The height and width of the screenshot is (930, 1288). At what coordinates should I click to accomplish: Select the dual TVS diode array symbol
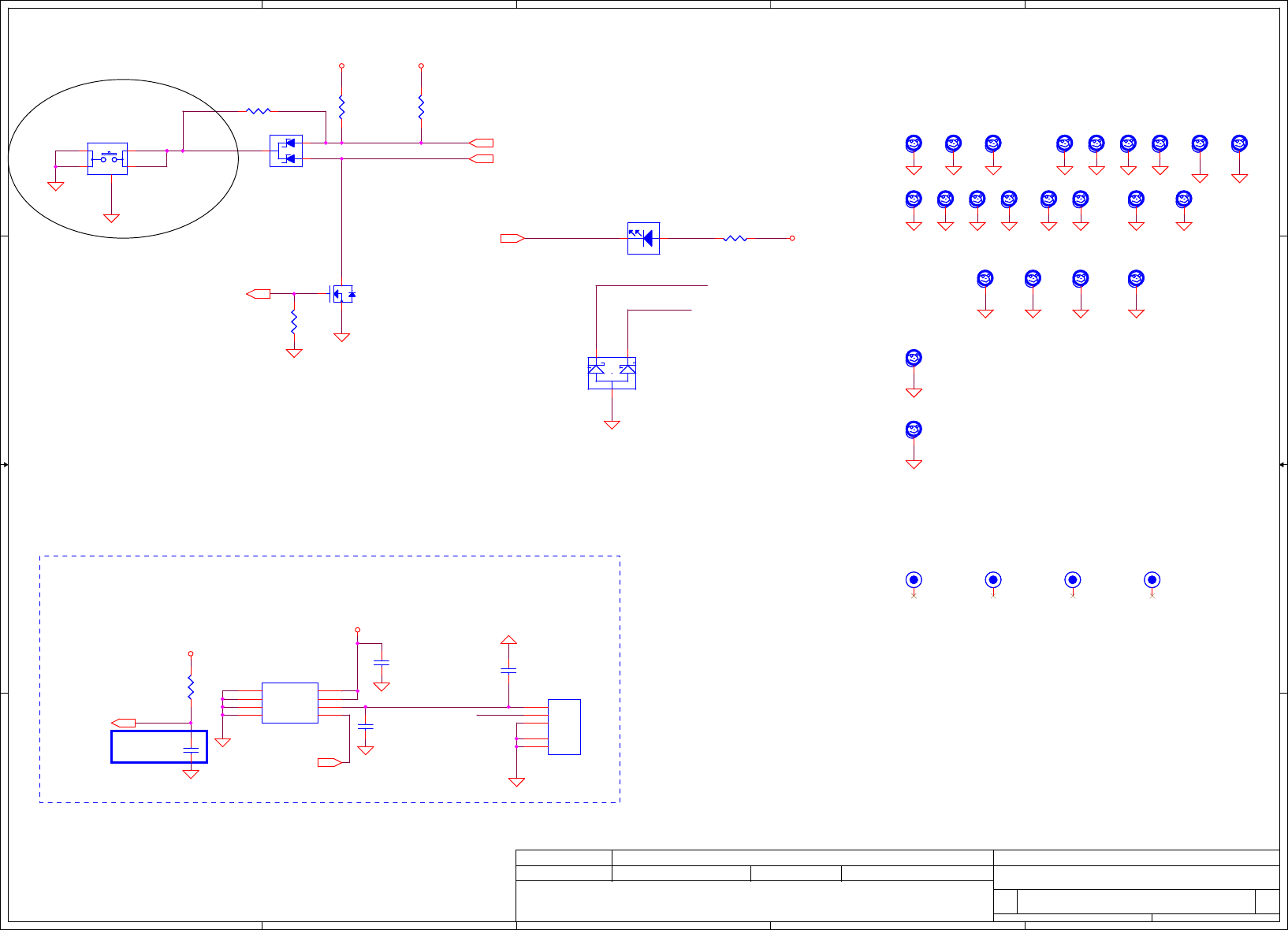tap(612, 373)
